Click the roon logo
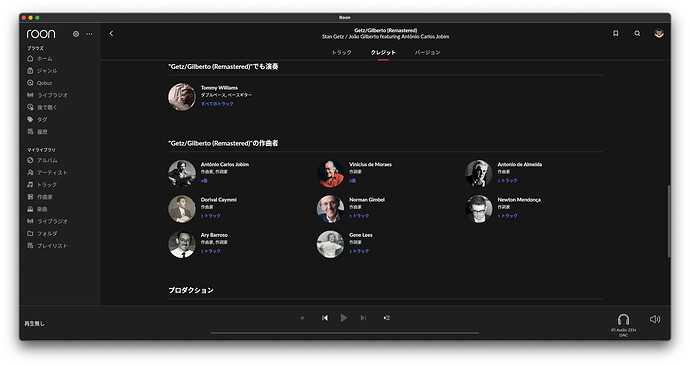Image resolution: width=690 pixels, height=366 pixels. tap(41, 34)
